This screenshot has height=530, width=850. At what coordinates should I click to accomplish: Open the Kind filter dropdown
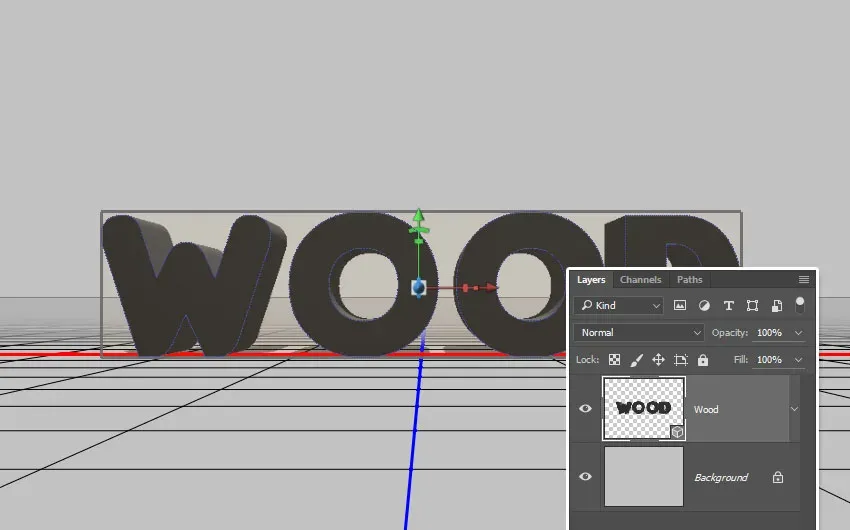[619, 306]
